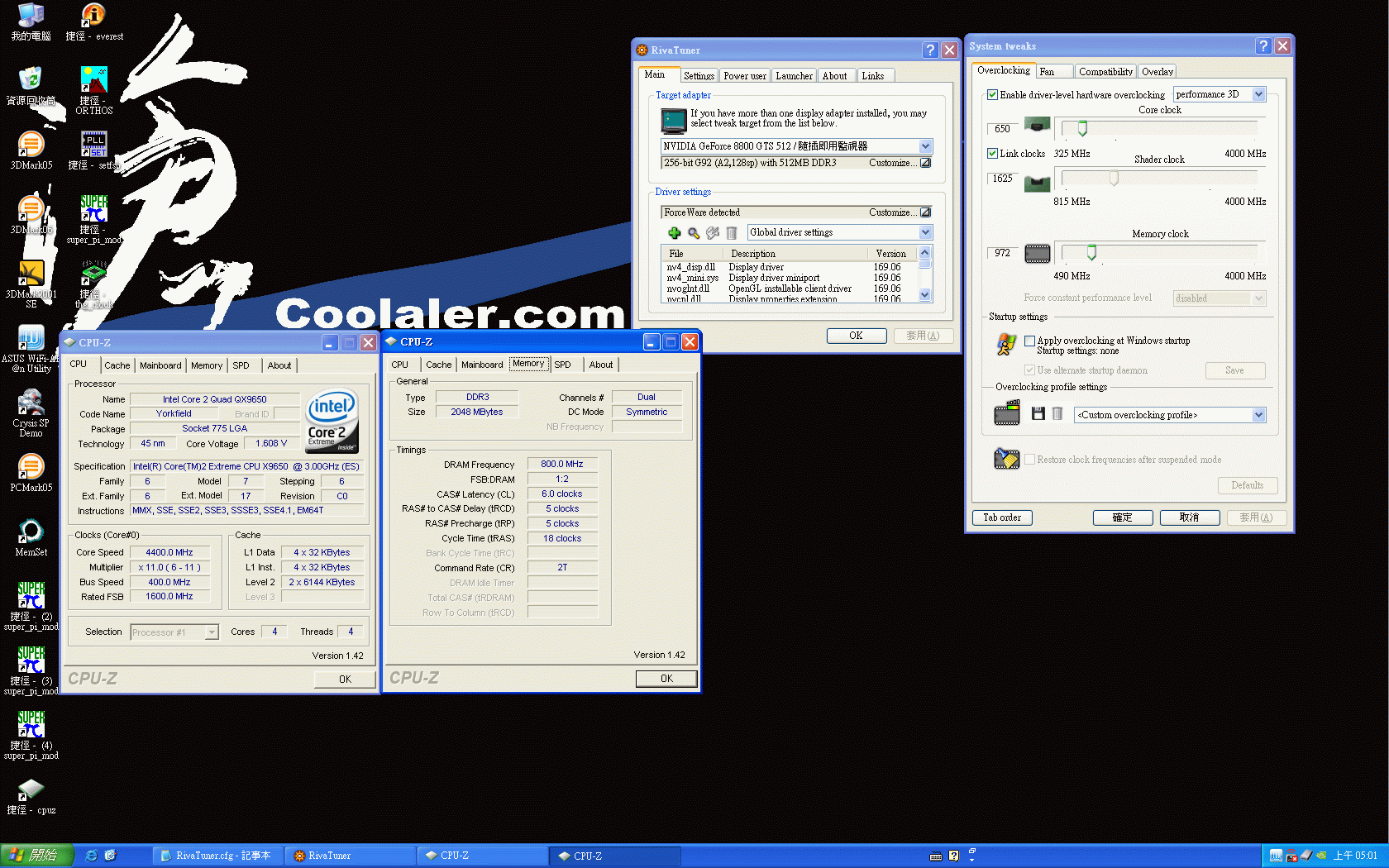Click the taskbar clock showing 05:01
The image size is (1389, 868).
pos(1354,856)
